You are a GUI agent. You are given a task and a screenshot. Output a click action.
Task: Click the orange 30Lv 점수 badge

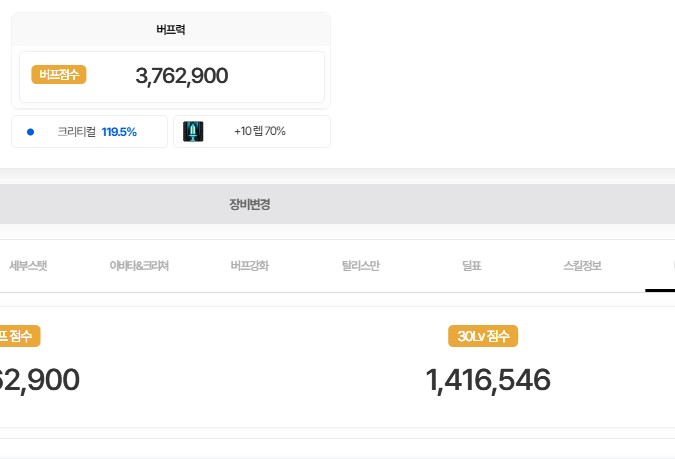click(x=483, y=337)
